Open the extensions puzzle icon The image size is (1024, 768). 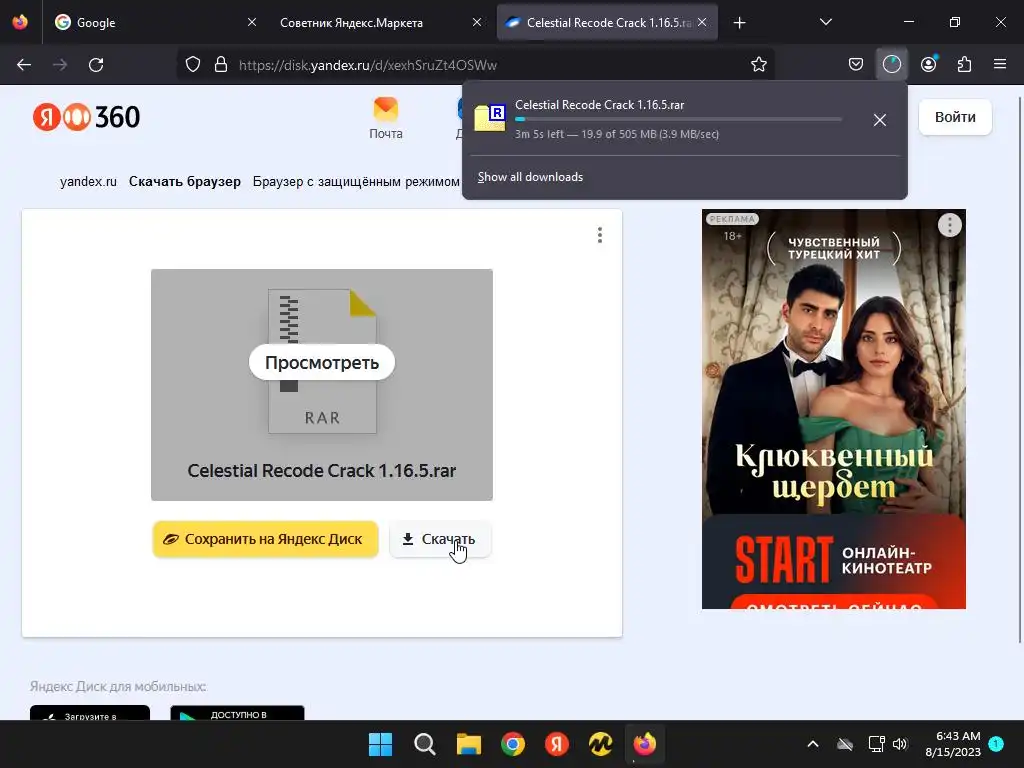(964, 65)
